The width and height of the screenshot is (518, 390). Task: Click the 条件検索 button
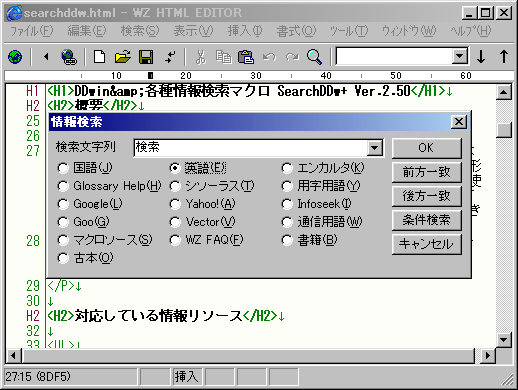tap(427, 220)
